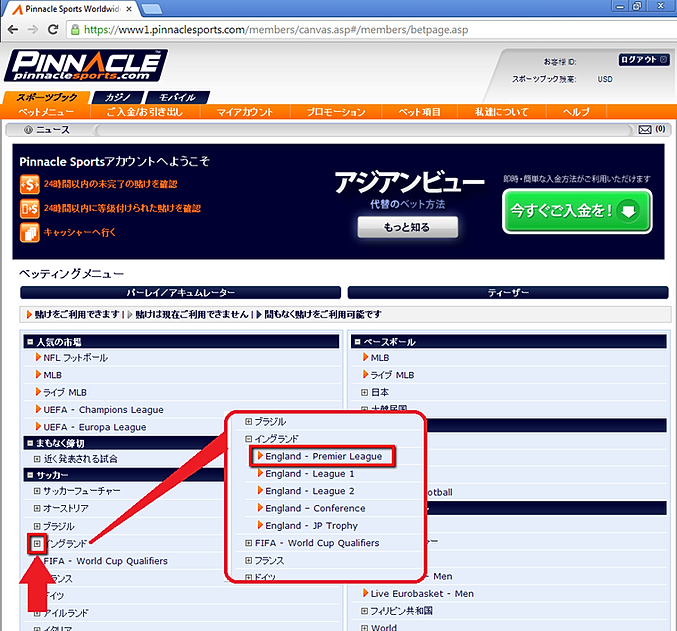Select England - Conference
Viewport: 677px width, 631px height.
(x=315, y=508)
